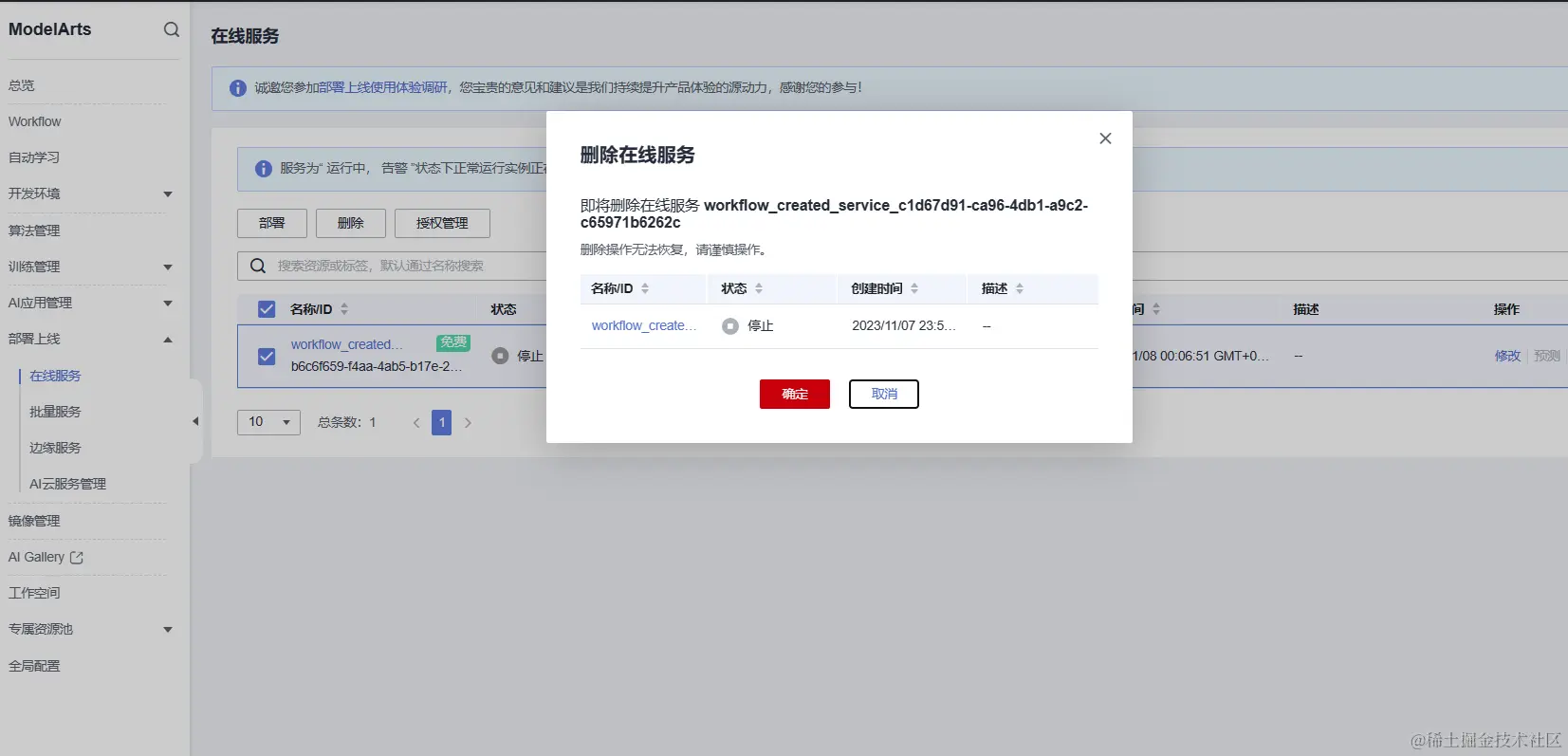Click the stopped status icon in background list row
This screenshot has width=1568, height=756.
(x=500, y=356)
